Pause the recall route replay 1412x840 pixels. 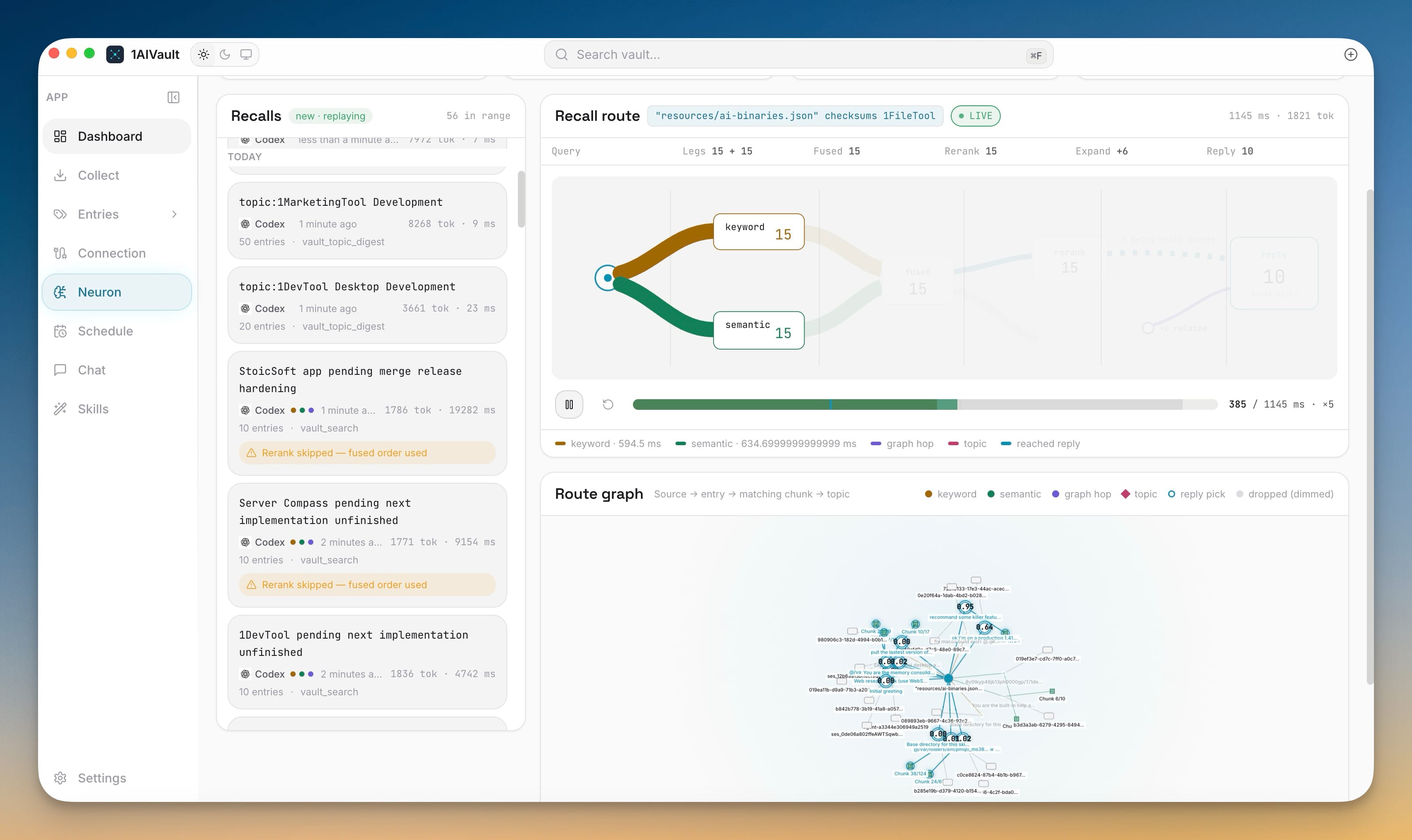(x=569, y=404)
